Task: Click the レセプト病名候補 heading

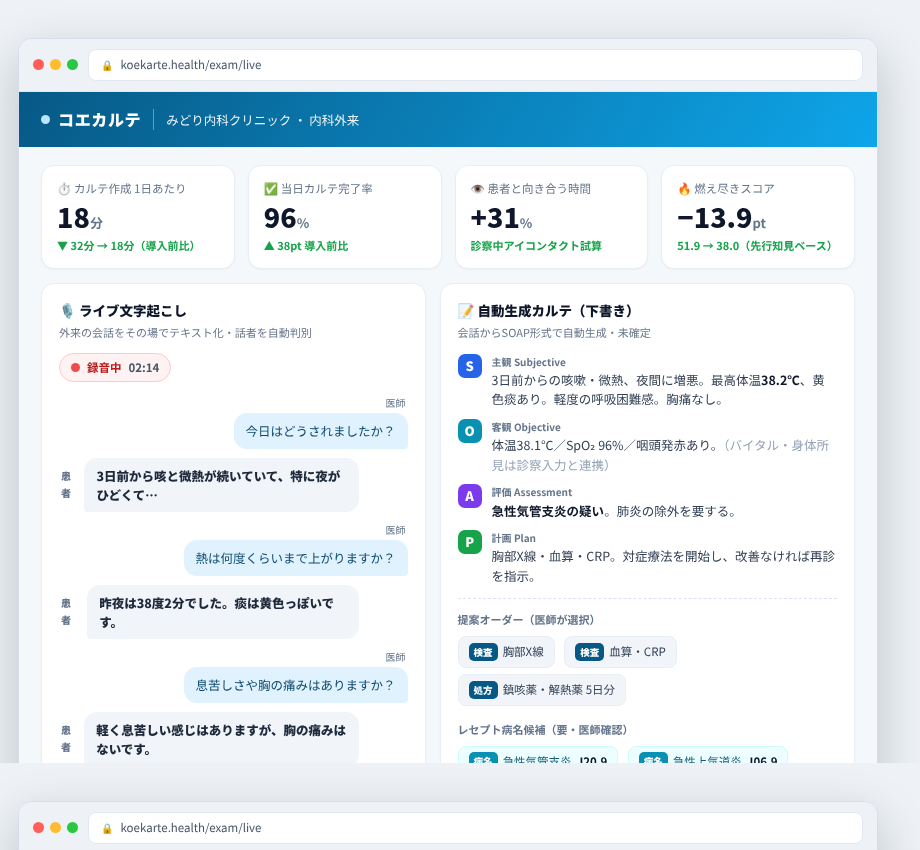Action: [x=542, y=730]
